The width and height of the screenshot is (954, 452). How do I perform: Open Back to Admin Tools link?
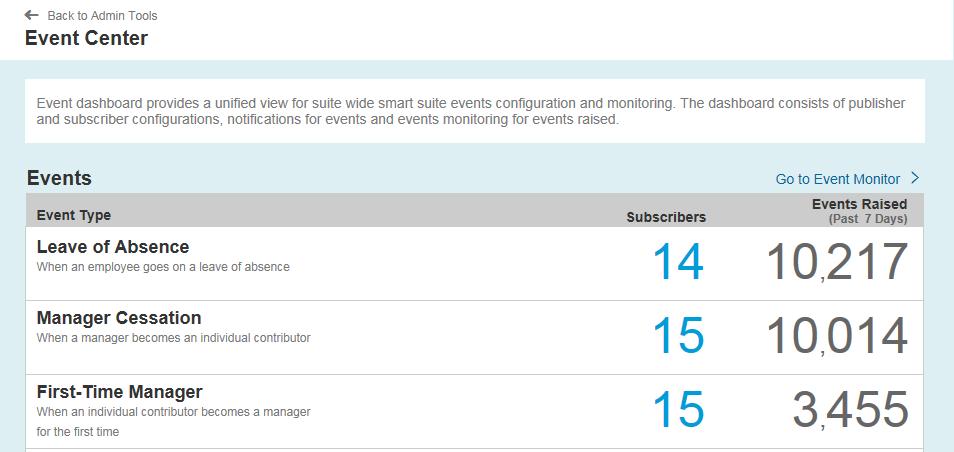click(x=102, y=15)
